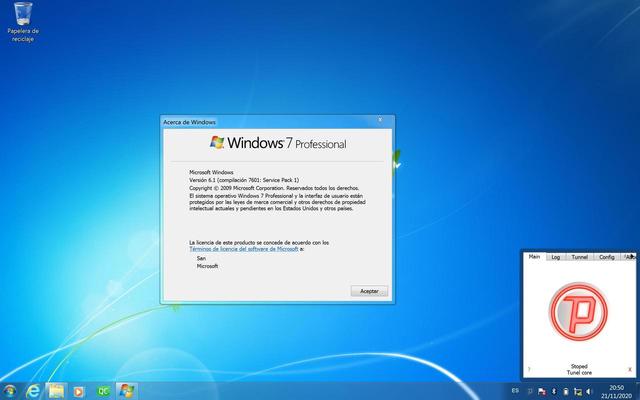This screenshot has width=640, height=400.
Task: Click the Copyright 2009 Microsoft Corporation line
Action: pyautogui.click(x=274, y=188)
